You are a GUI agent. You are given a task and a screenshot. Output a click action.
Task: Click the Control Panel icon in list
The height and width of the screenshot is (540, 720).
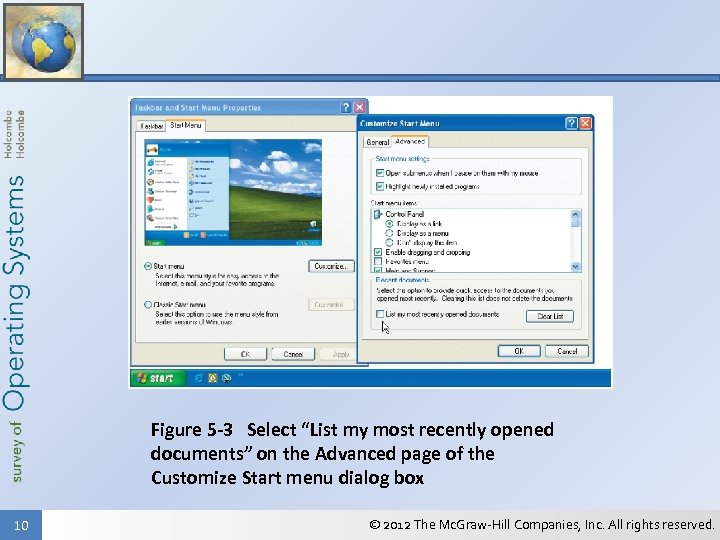(x=378, y=214)
